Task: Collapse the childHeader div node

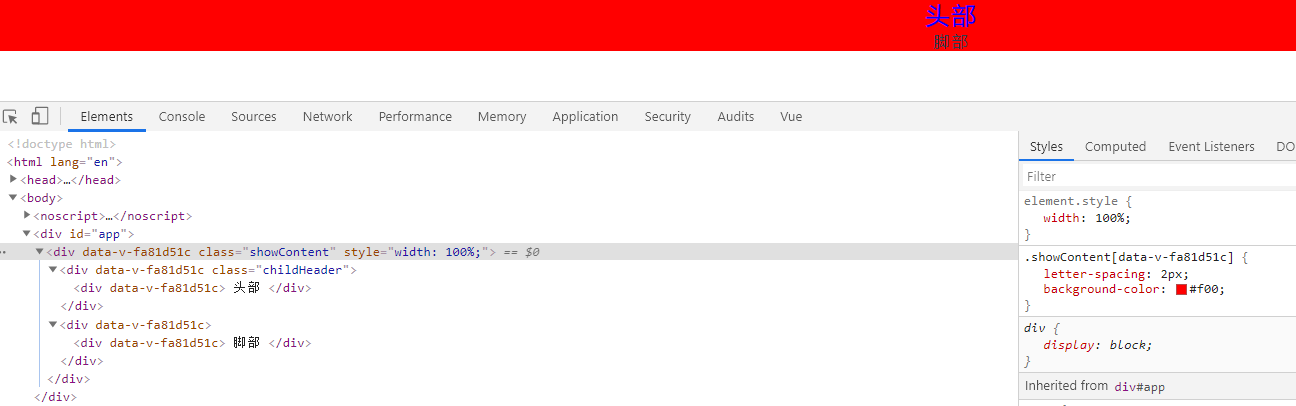Action: [x=53, y=270]
